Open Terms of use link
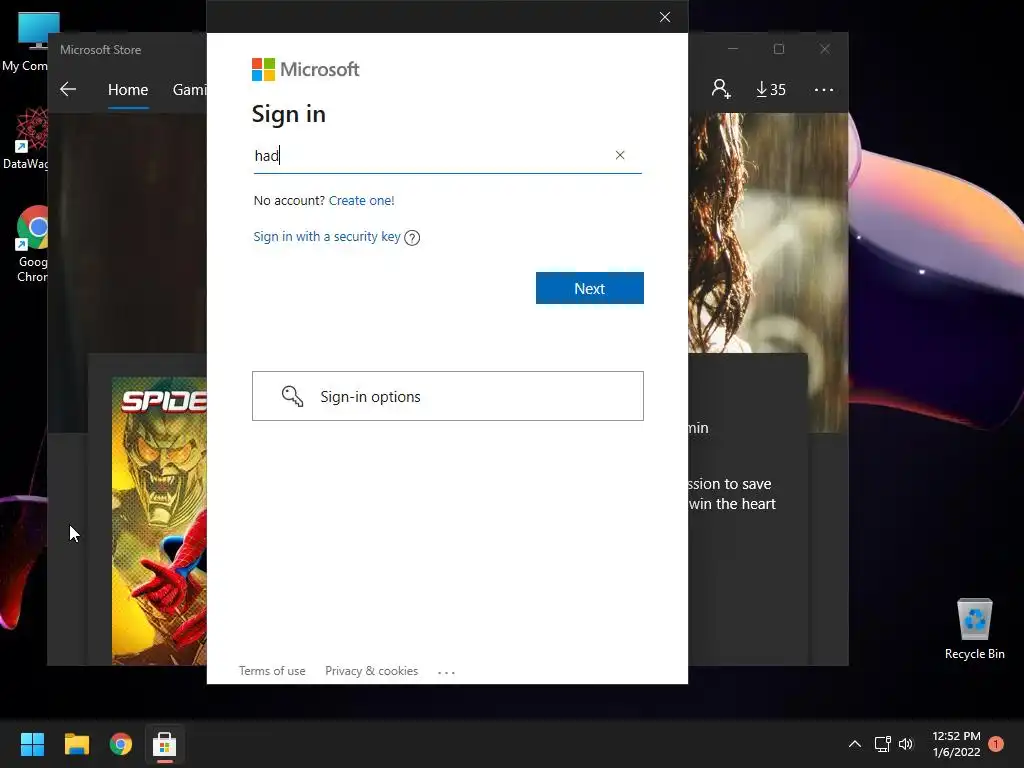 click(272, 671)
